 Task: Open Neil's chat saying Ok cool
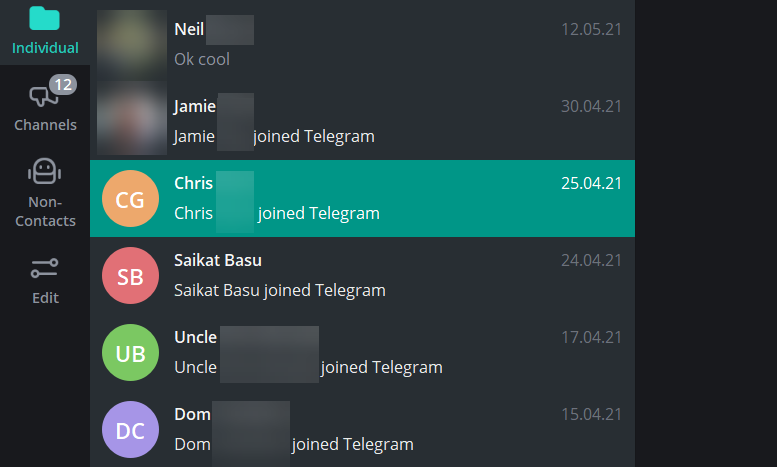[x=400, y=44]
